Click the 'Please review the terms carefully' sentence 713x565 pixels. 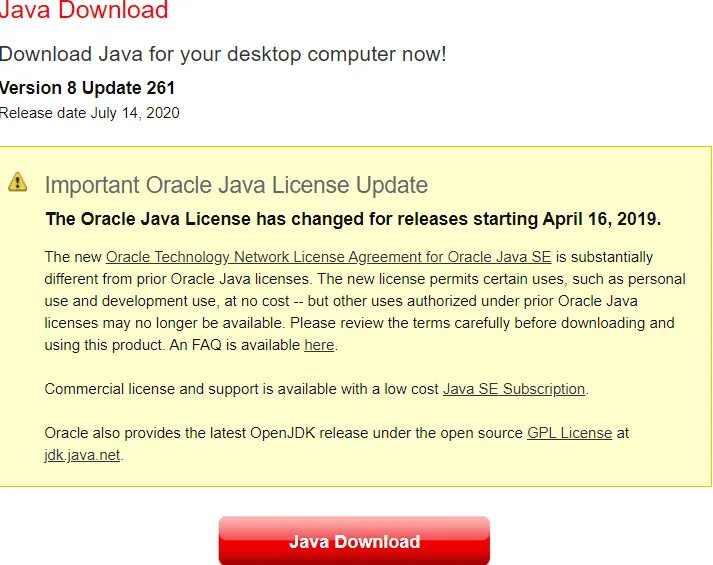click(482, 323)
